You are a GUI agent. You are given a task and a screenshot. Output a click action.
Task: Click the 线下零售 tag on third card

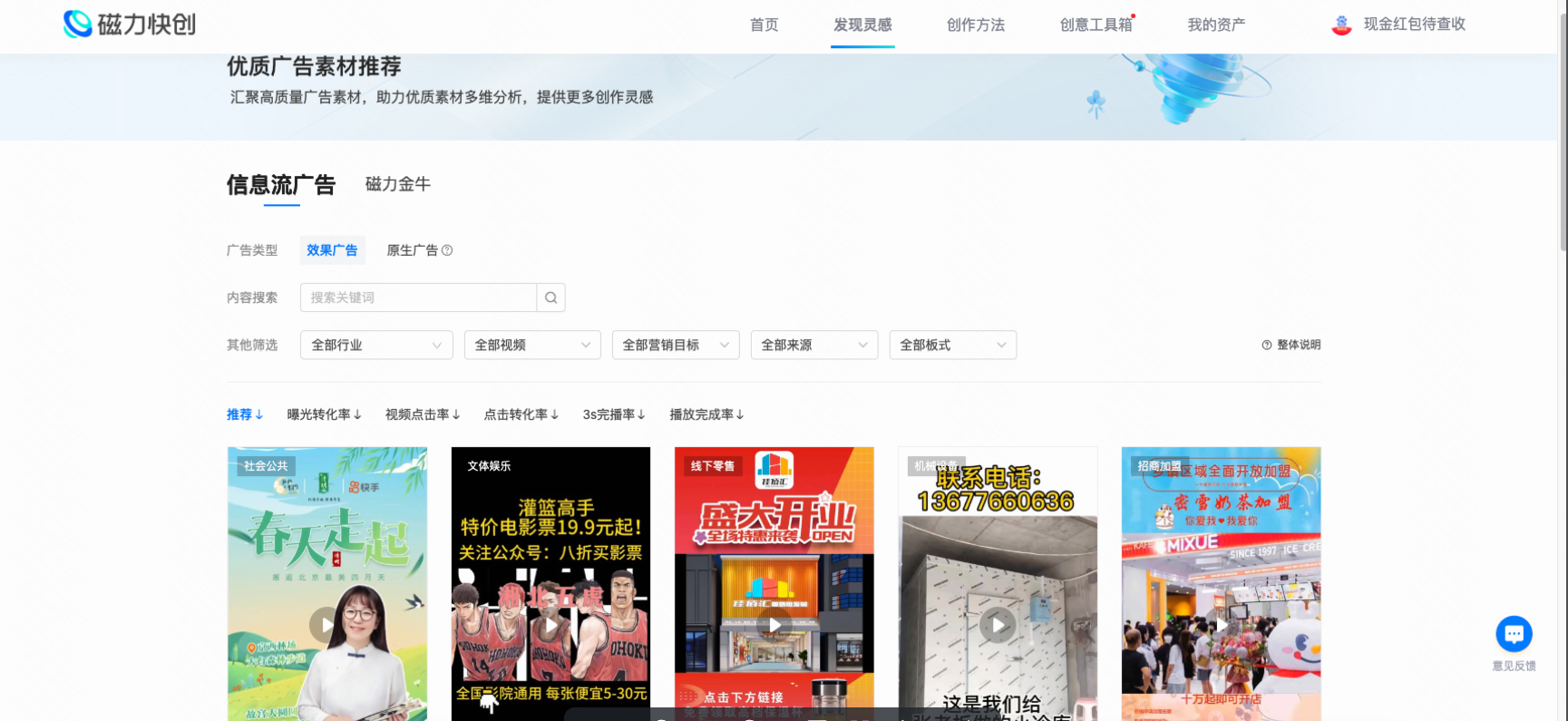click(x=713, y=466)
